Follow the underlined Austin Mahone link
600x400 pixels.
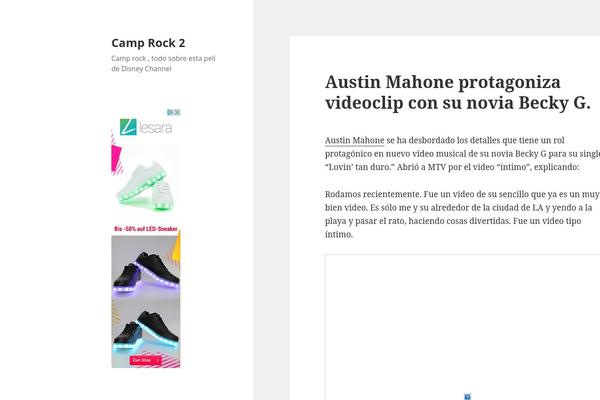coord(354,140)
